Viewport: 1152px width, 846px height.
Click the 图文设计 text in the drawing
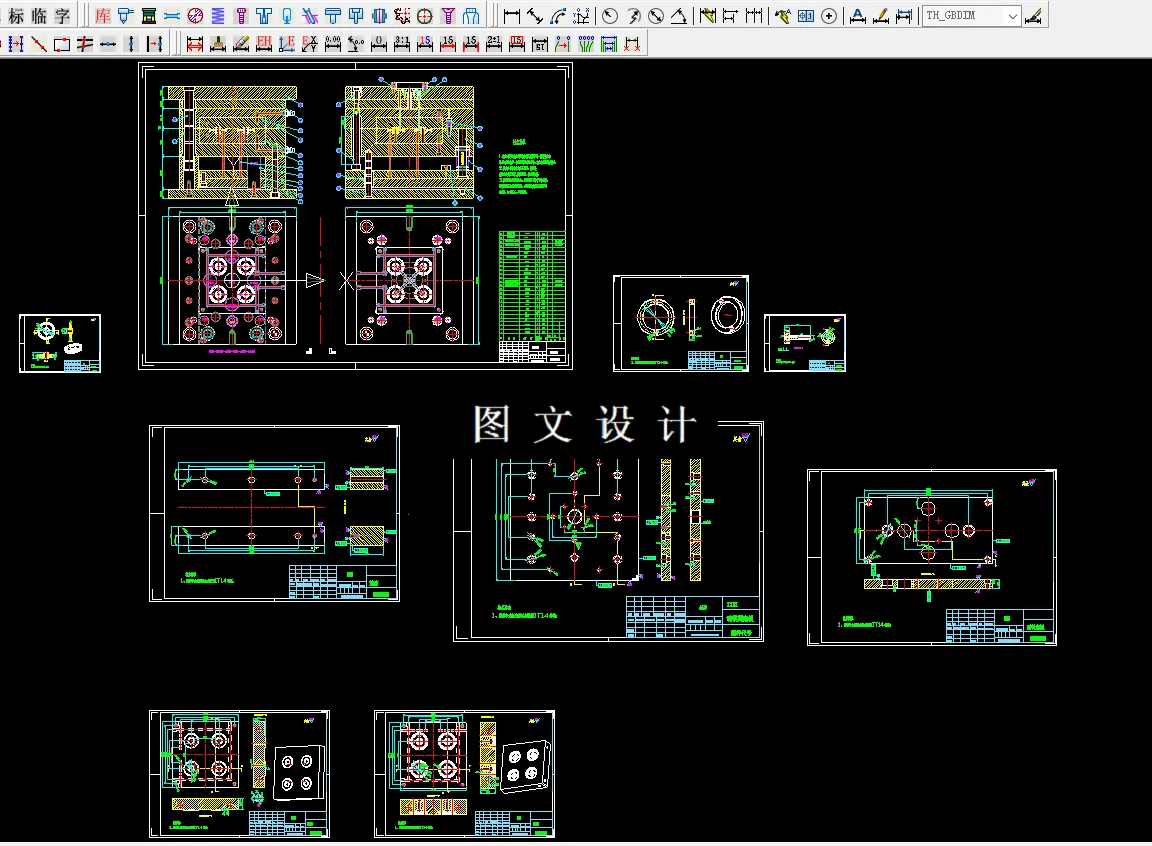pyautogui.click(x=585, y=424)
